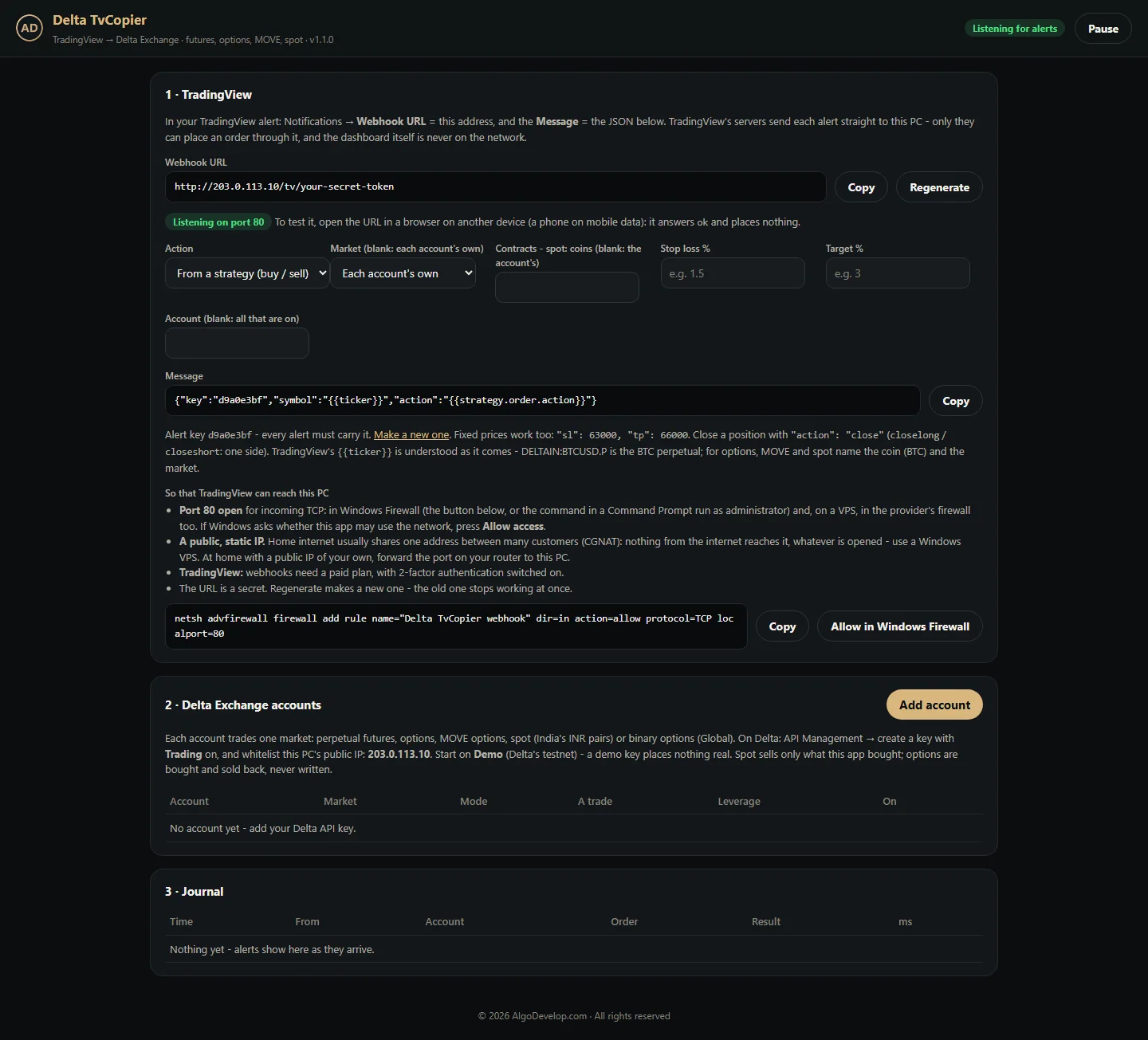Pause alert listening

pos(1103,29)
